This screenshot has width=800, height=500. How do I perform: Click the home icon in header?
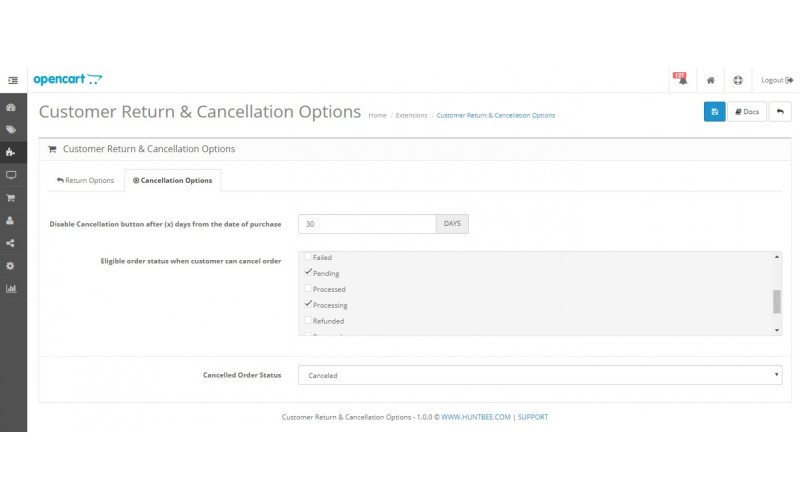(710, 80)
